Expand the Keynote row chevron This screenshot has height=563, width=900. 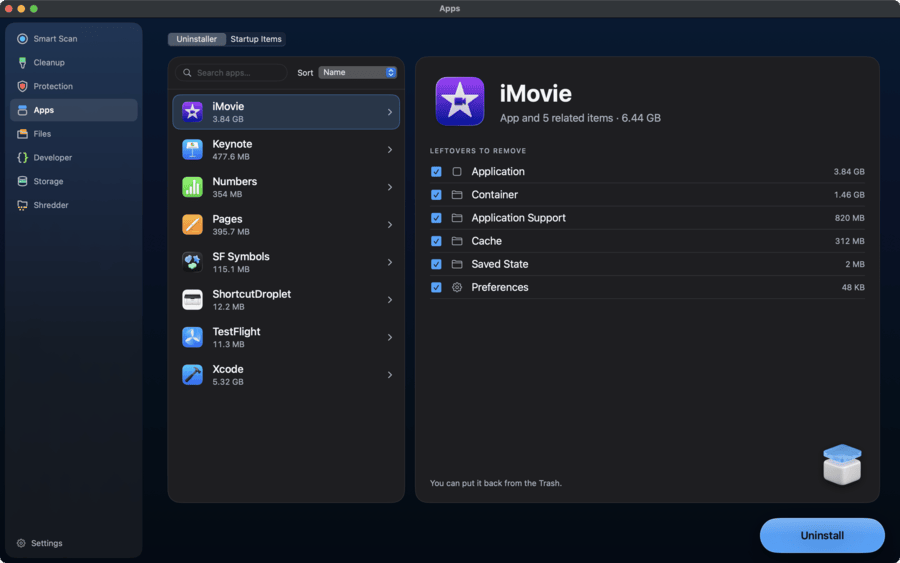390,150
